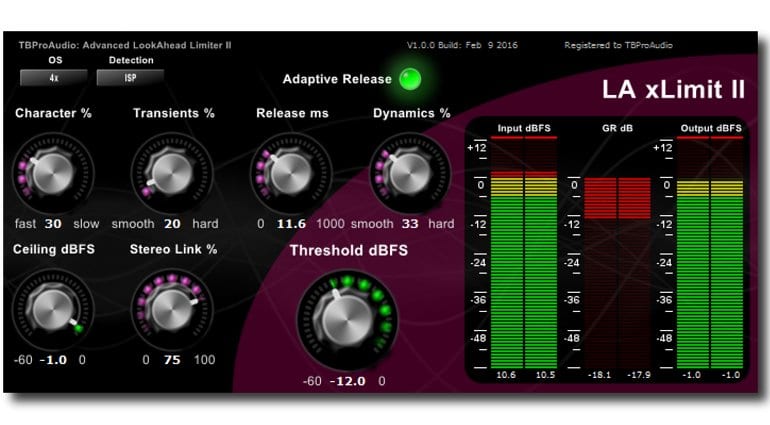Click the version text V1.0.0 Build

(462, 45)
